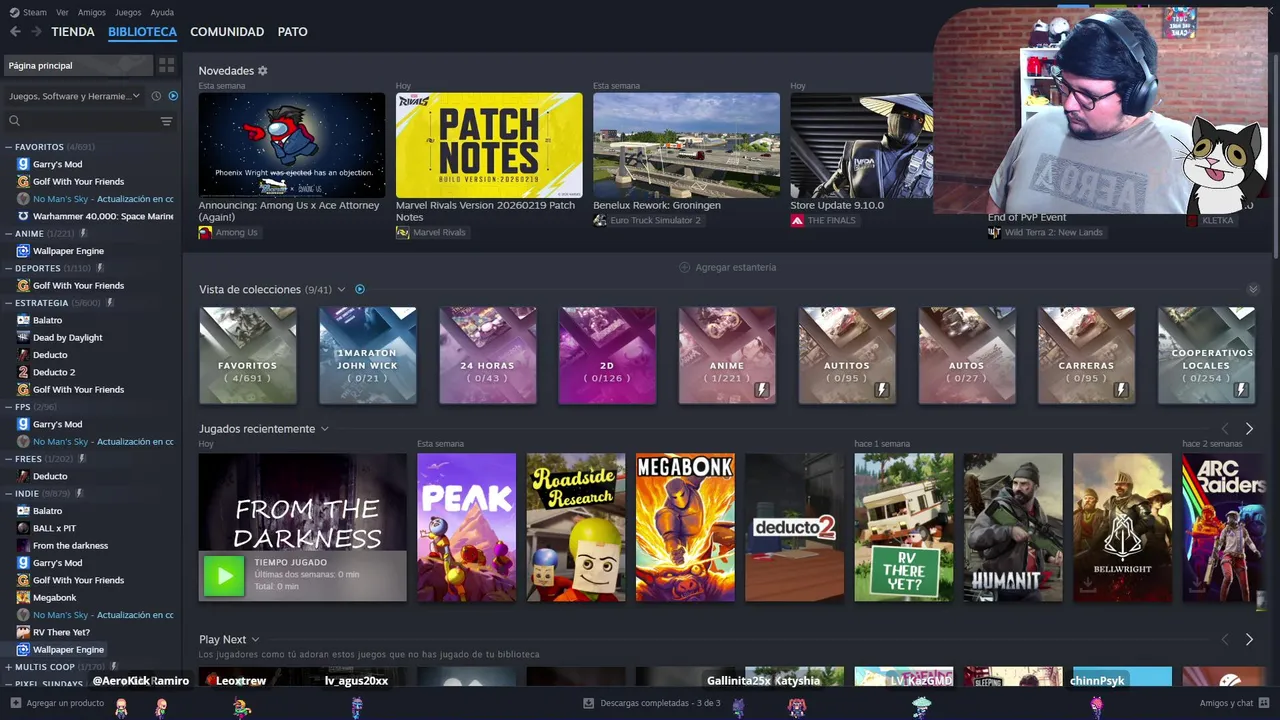Show next recently played games arrow
Image resolution: width=1280 pixels, height=720 pixels.
point(1249,429)
